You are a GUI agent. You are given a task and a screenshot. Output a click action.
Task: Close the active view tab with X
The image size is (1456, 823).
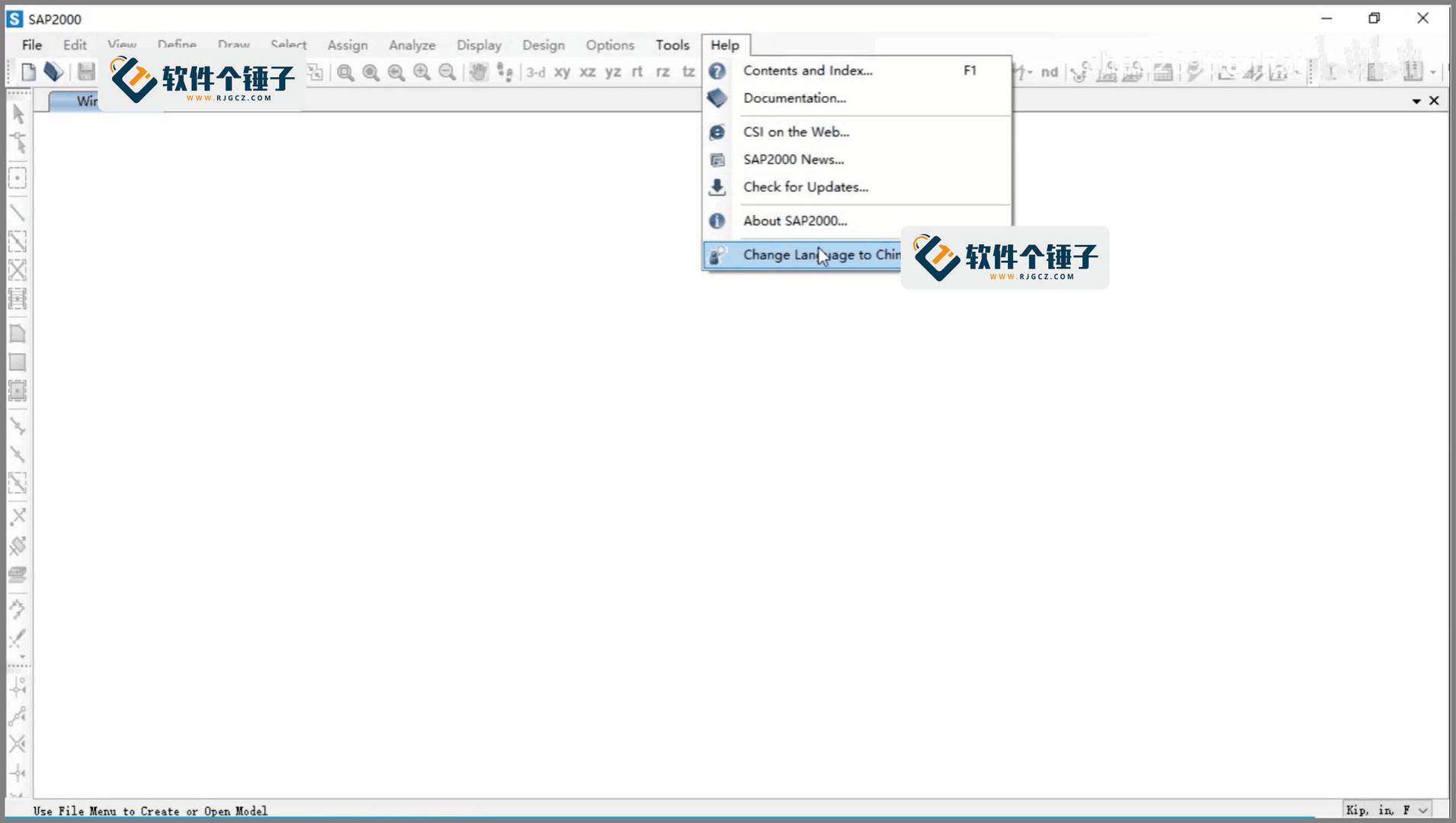1434,101
